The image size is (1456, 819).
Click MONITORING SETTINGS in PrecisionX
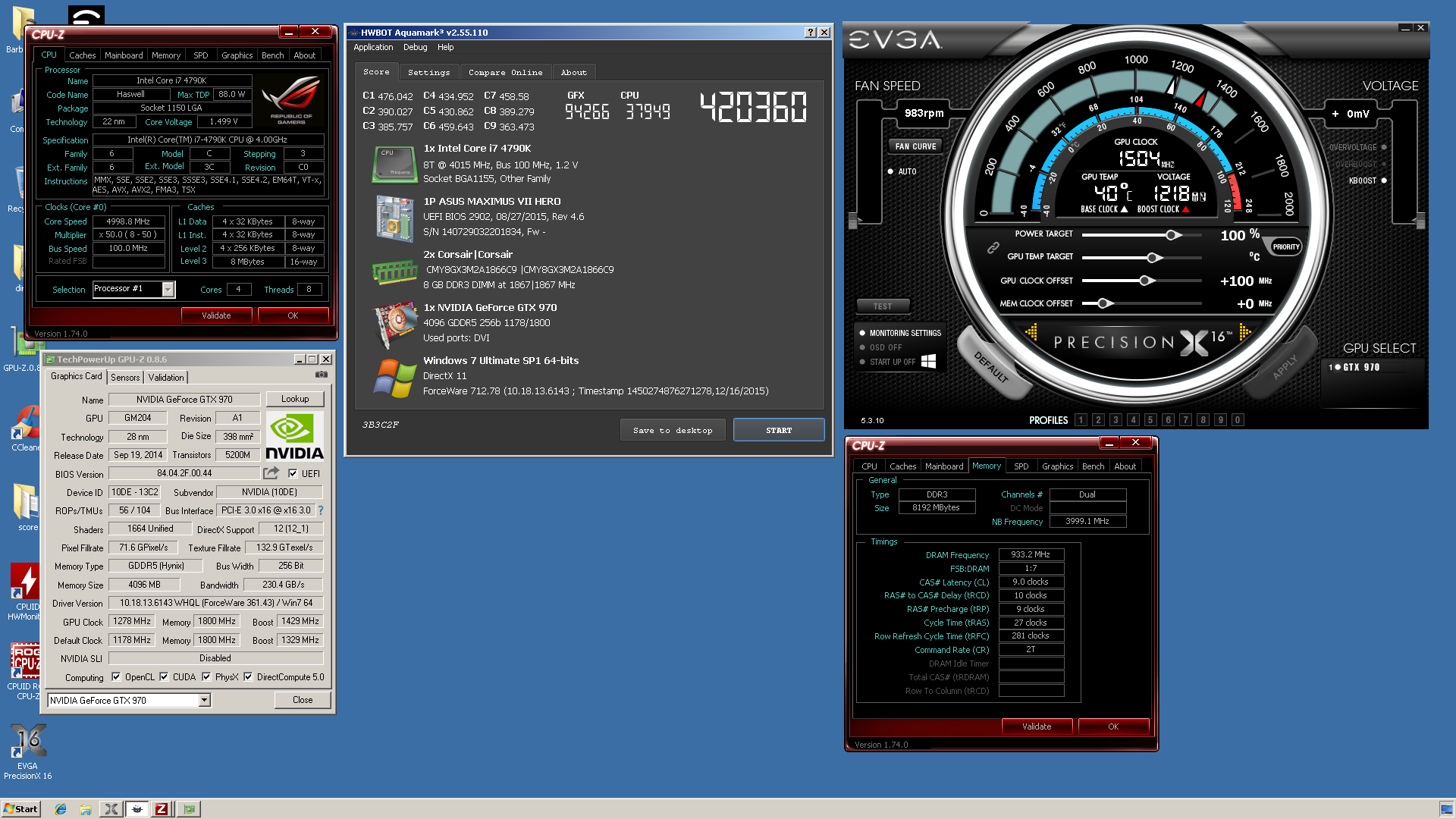(900, 333)
